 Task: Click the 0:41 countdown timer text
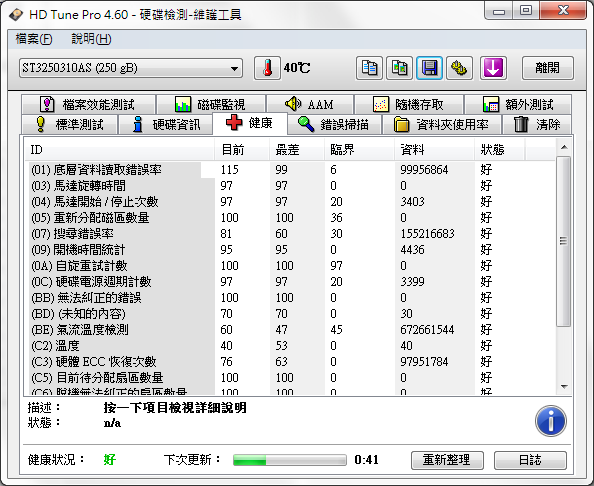pyautogui.click(x=366, y=460)
